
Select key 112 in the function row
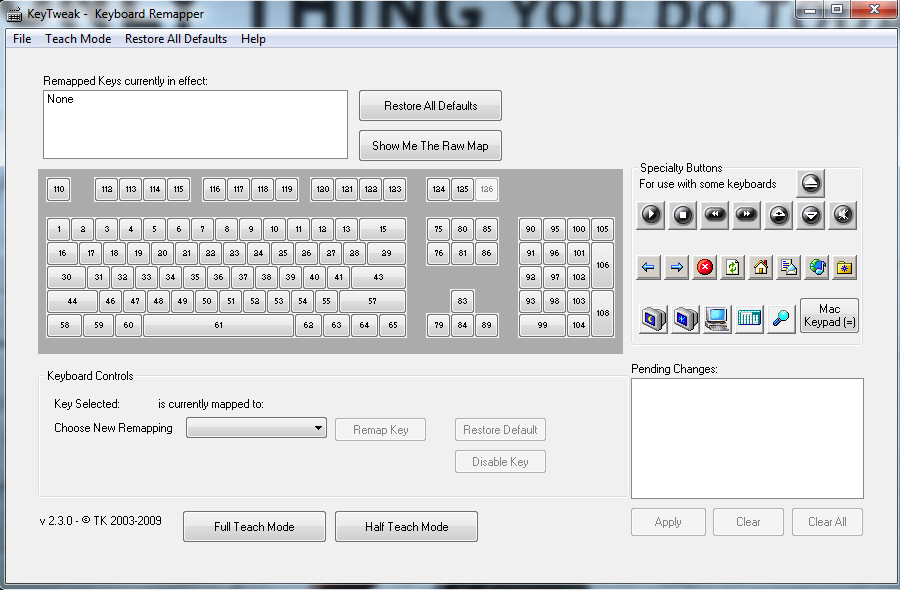click(x=107, y=189)
